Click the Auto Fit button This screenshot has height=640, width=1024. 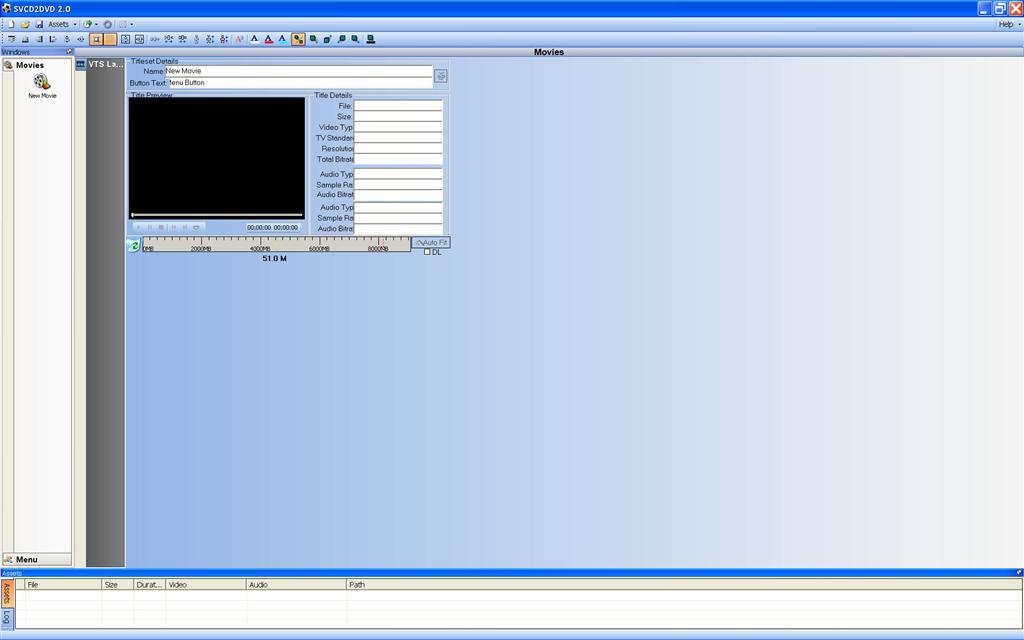tap(431, 242)
